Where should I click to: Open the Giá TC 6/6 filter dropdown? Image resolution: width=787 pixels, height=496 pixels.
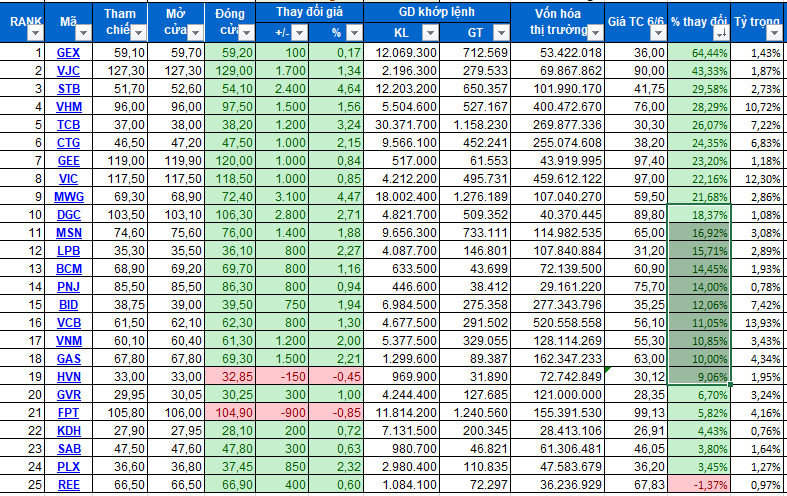[658, 33]
